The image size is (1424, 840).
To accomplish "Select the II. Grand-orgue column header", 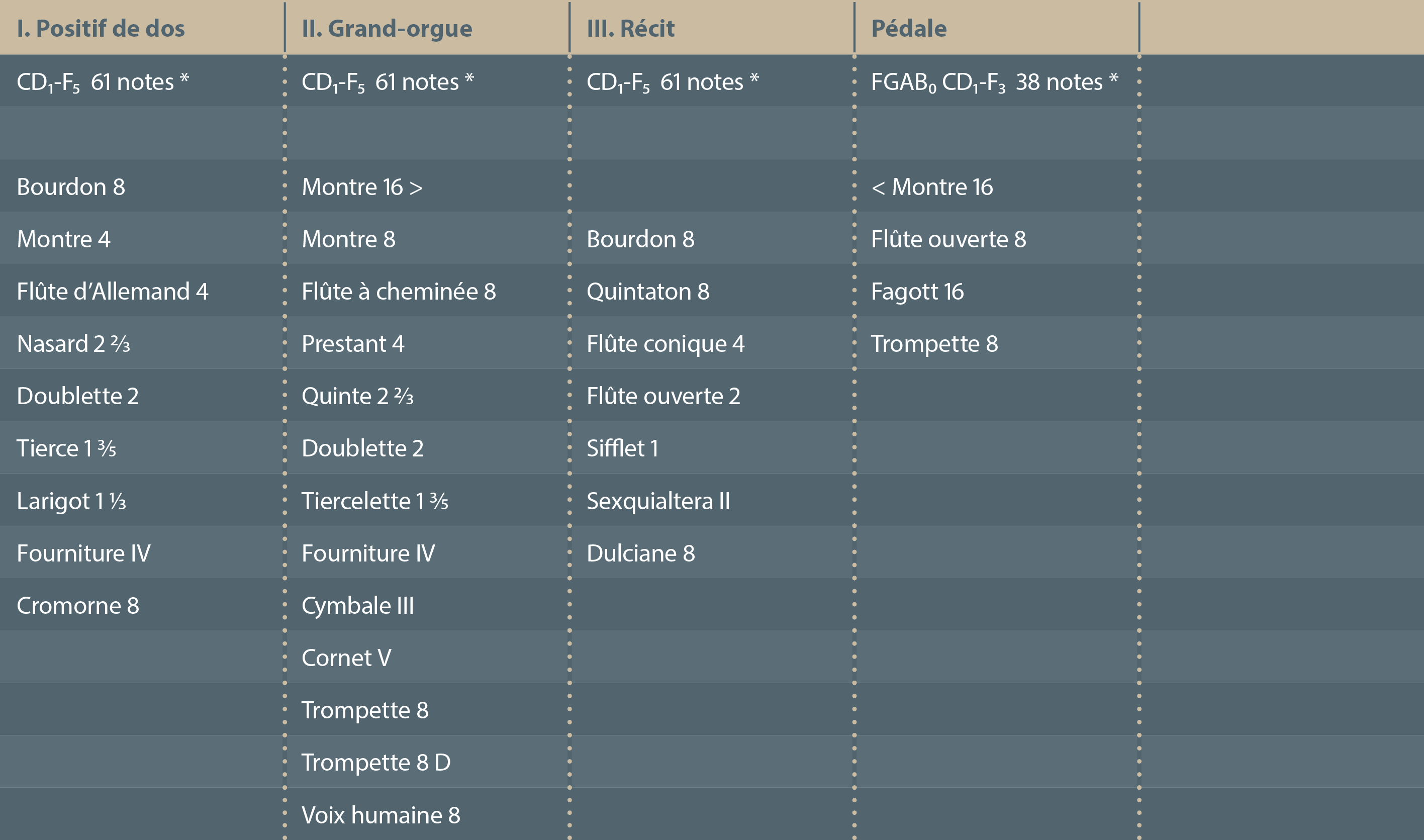I will 387,28.
